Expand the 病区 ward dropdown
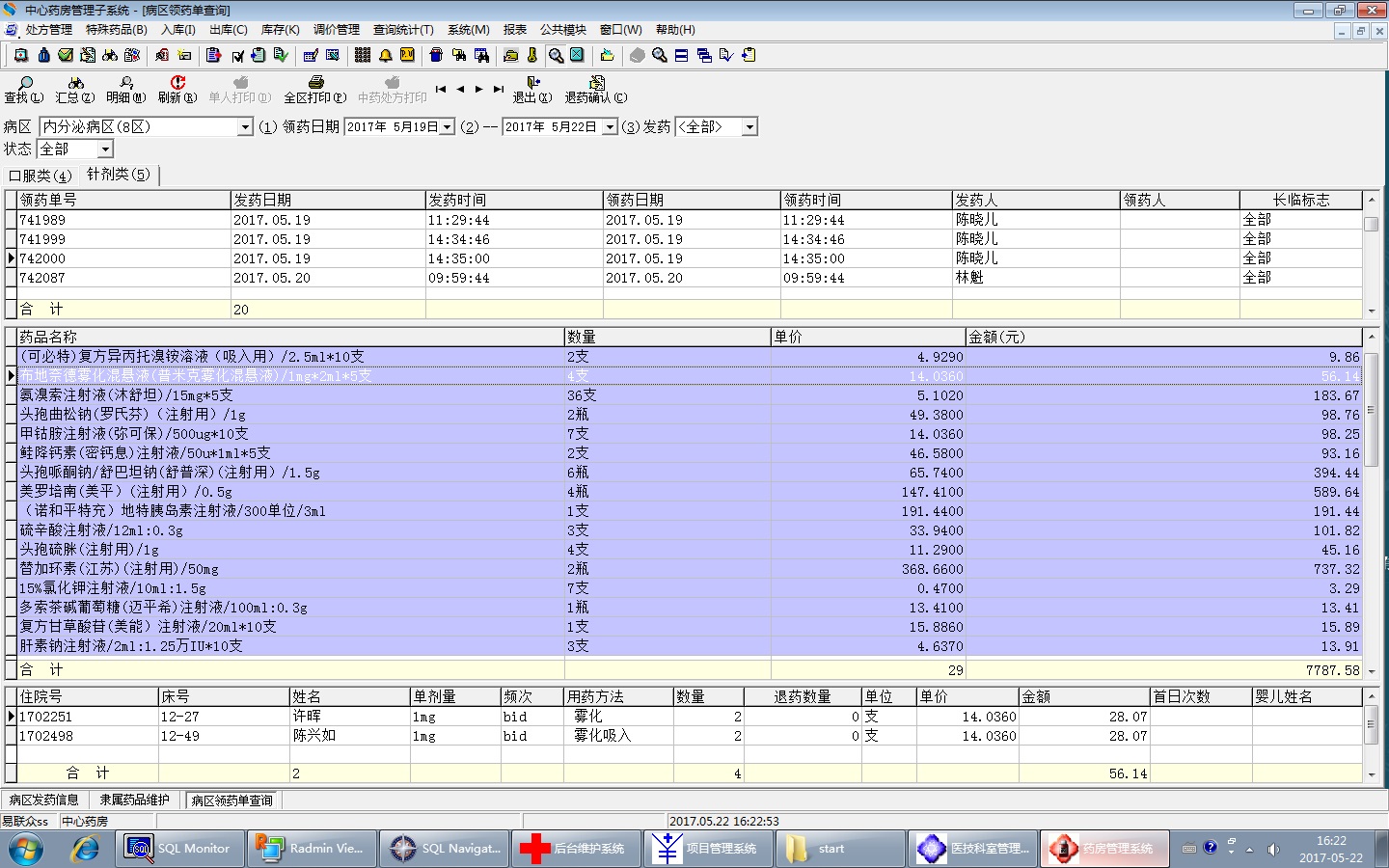Image resolution: width=1389 pixels, height=868 pixels. [245, 127]
